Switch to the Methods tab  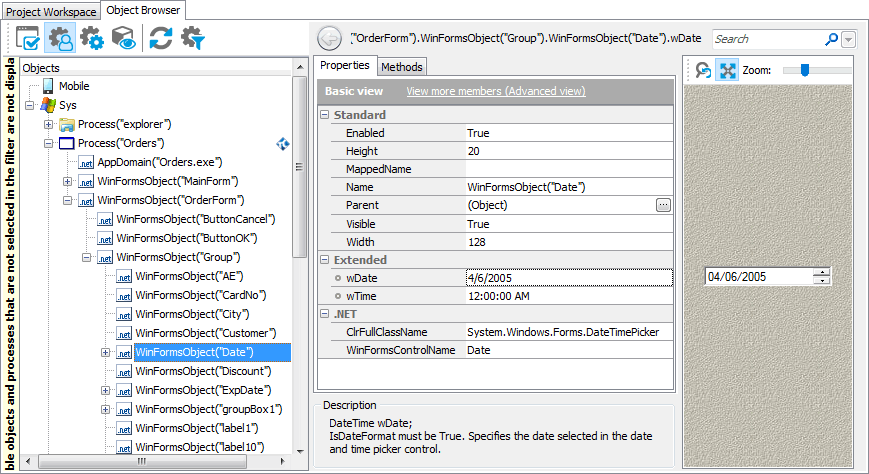pos(401,67)
